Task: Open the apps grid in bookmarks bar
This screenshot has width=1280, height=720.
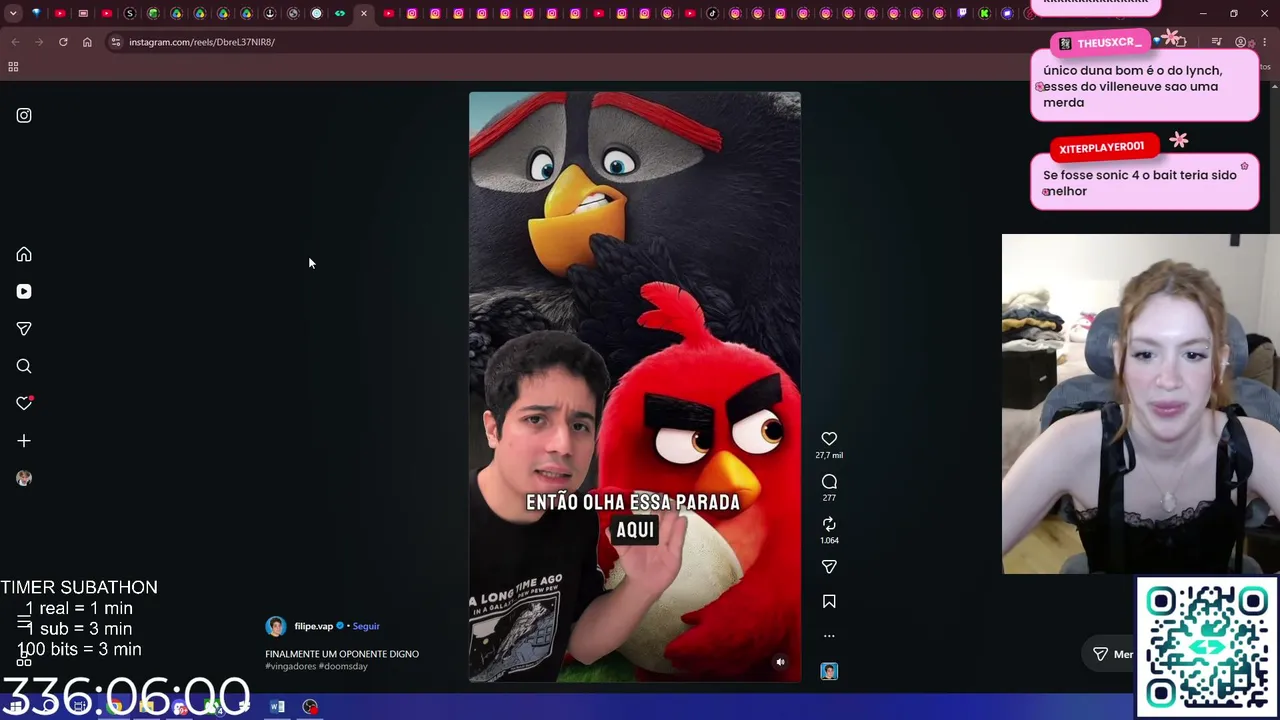Action: pyautogui.click(x=13, y=67)
